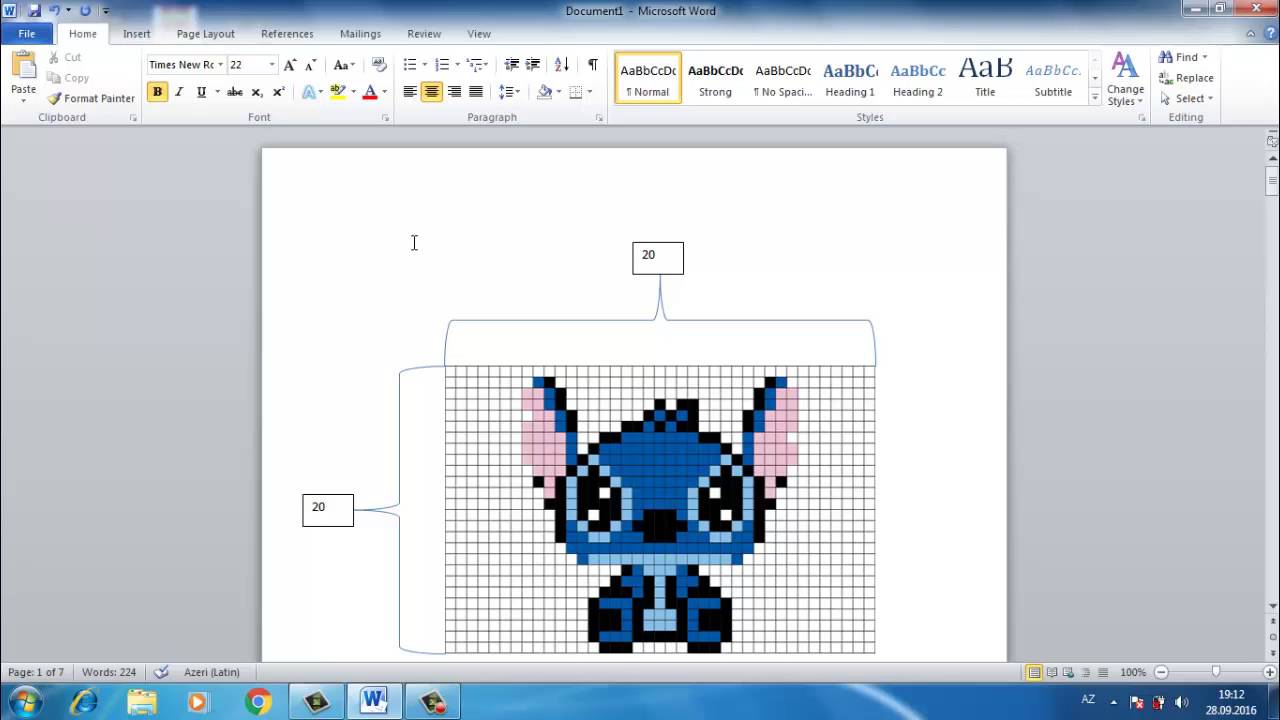The height and width of the screenshot is (720, 1280).
Task: Open Windows Explorer folder on taskbar
Action: tap(142, 702)
